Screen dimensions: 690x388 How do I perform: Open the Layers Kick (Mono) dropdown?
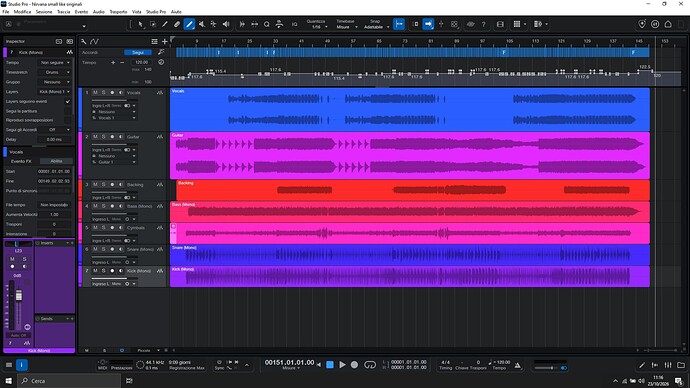(55, 92)
